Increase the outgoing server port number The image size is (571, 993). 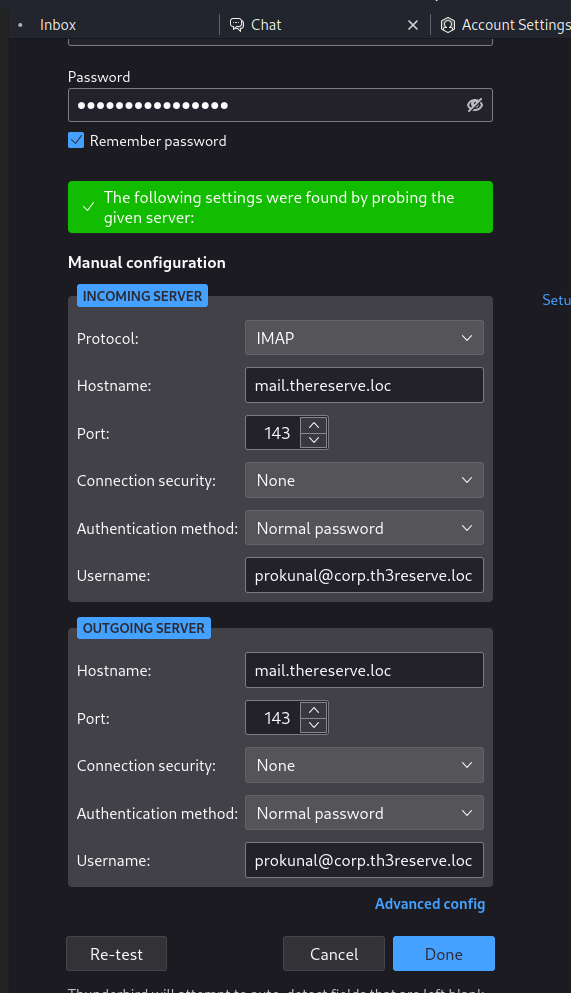[314, 710]
